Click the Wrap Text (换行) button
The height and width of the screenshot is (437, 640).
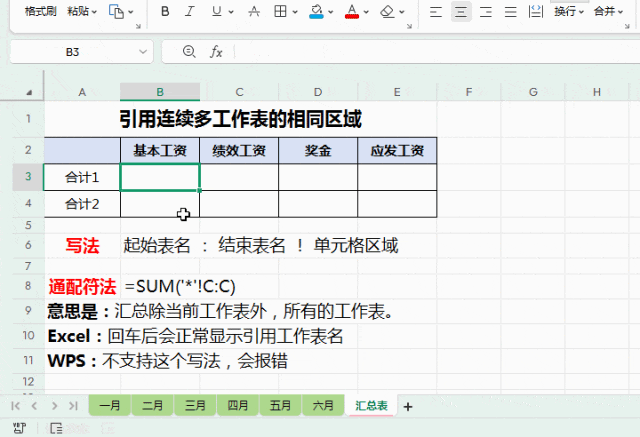click(x=569, y=11)
